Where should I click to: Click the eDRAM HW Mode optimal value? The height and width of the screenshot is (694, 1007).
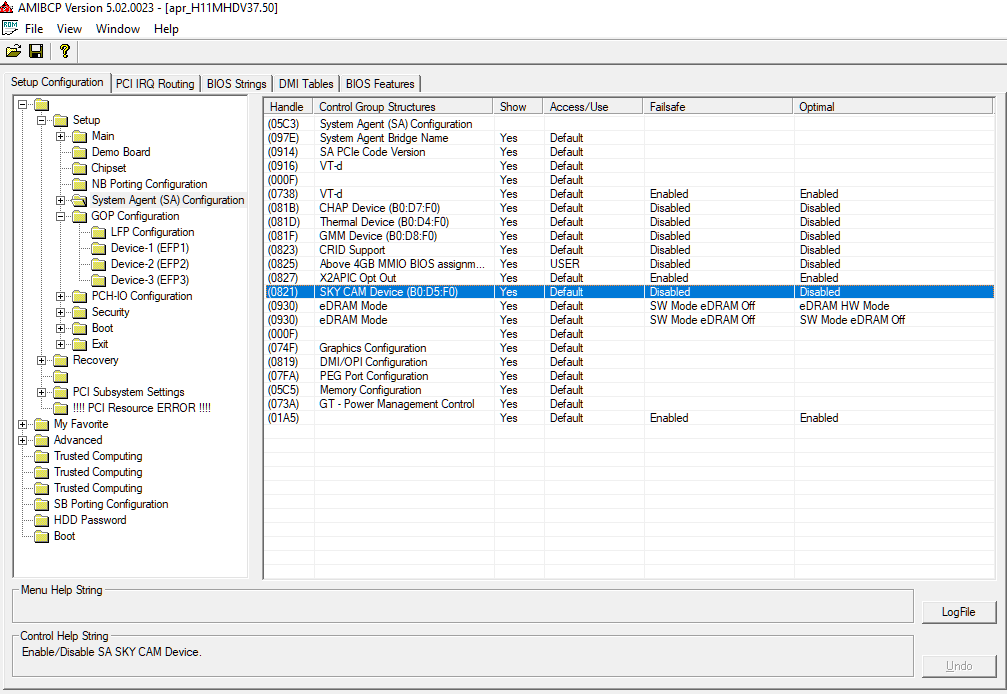[844, 306]
